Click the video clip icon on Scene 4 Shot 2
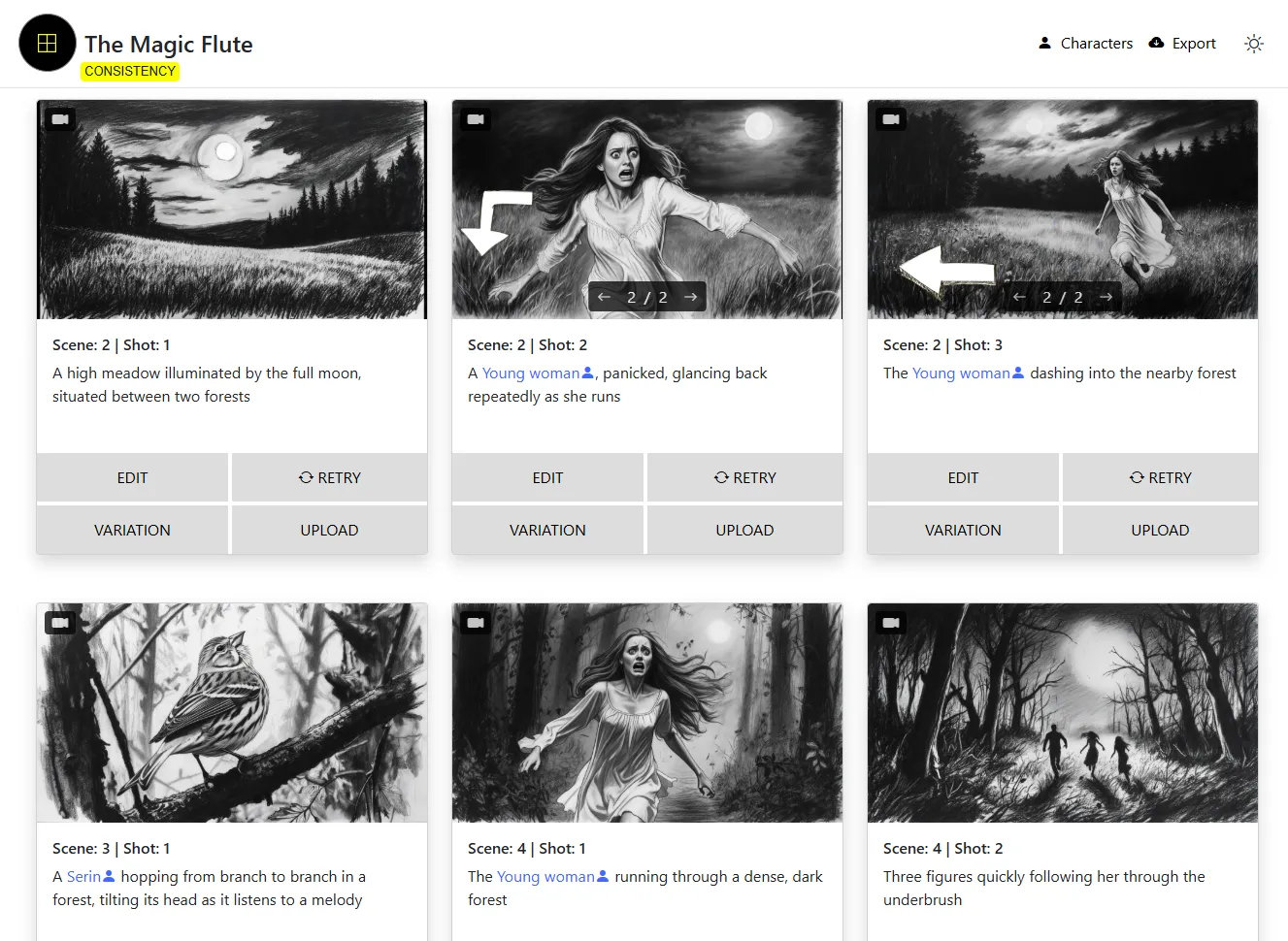 pos(890,622)
